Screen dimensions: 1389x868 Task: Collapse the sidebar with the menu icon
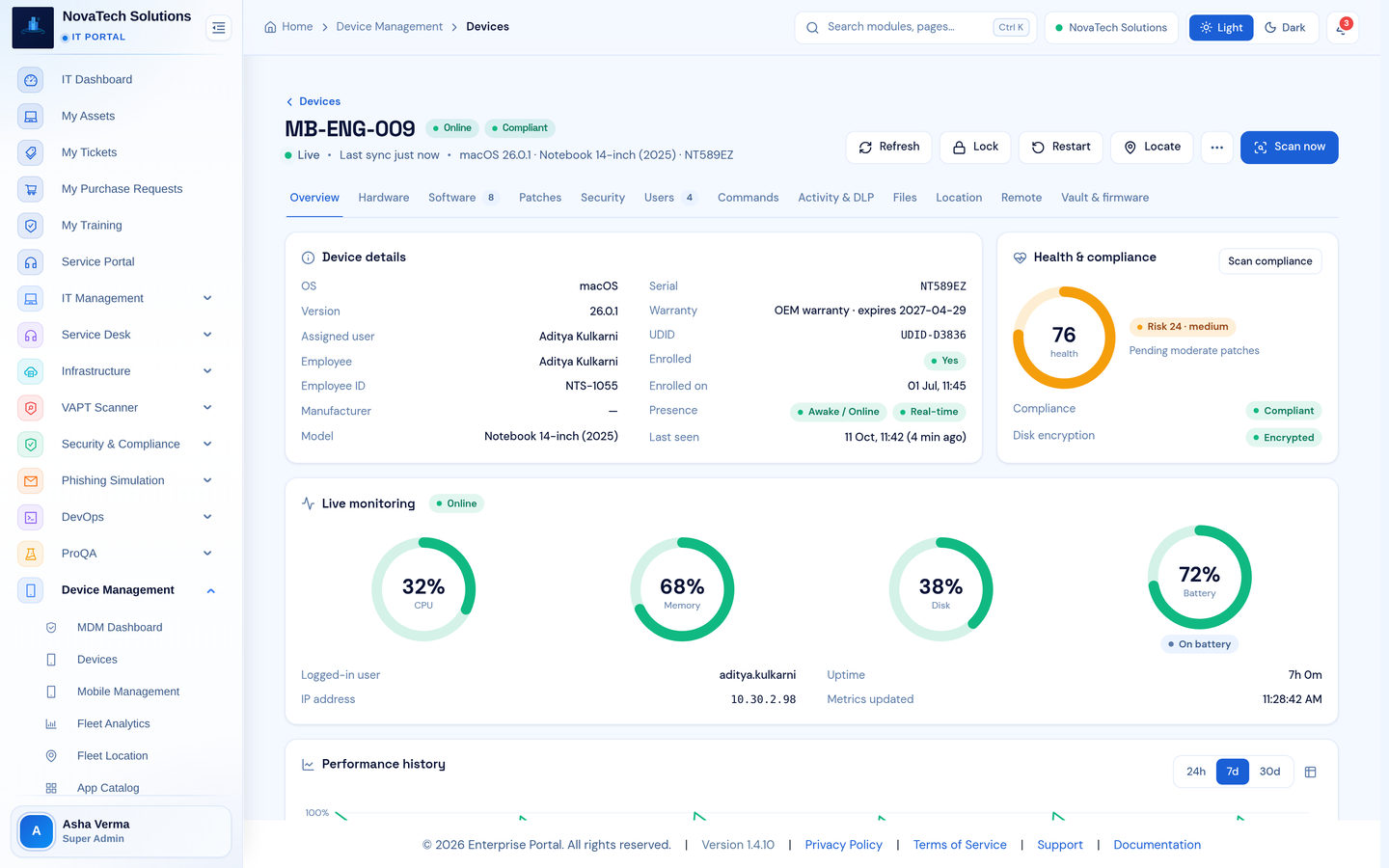pos(219,28)
